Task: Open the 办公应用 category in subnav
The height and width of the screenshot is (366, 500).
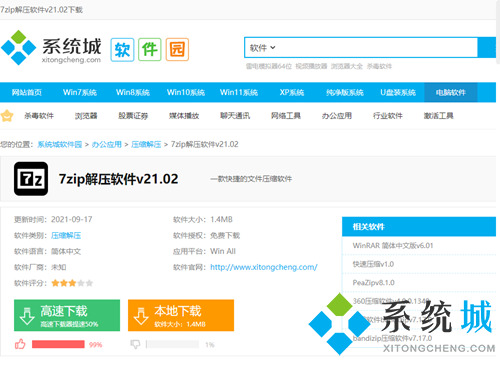Action: click(337, 116)
